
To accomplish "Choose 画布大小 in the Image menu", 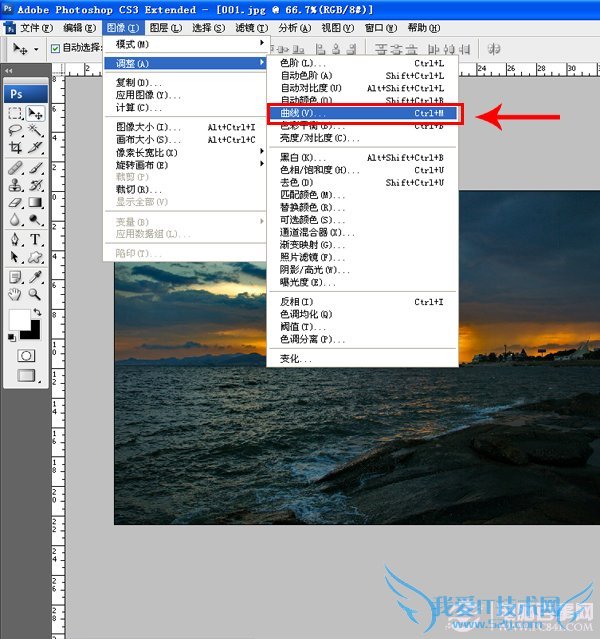I will (185, 140).
